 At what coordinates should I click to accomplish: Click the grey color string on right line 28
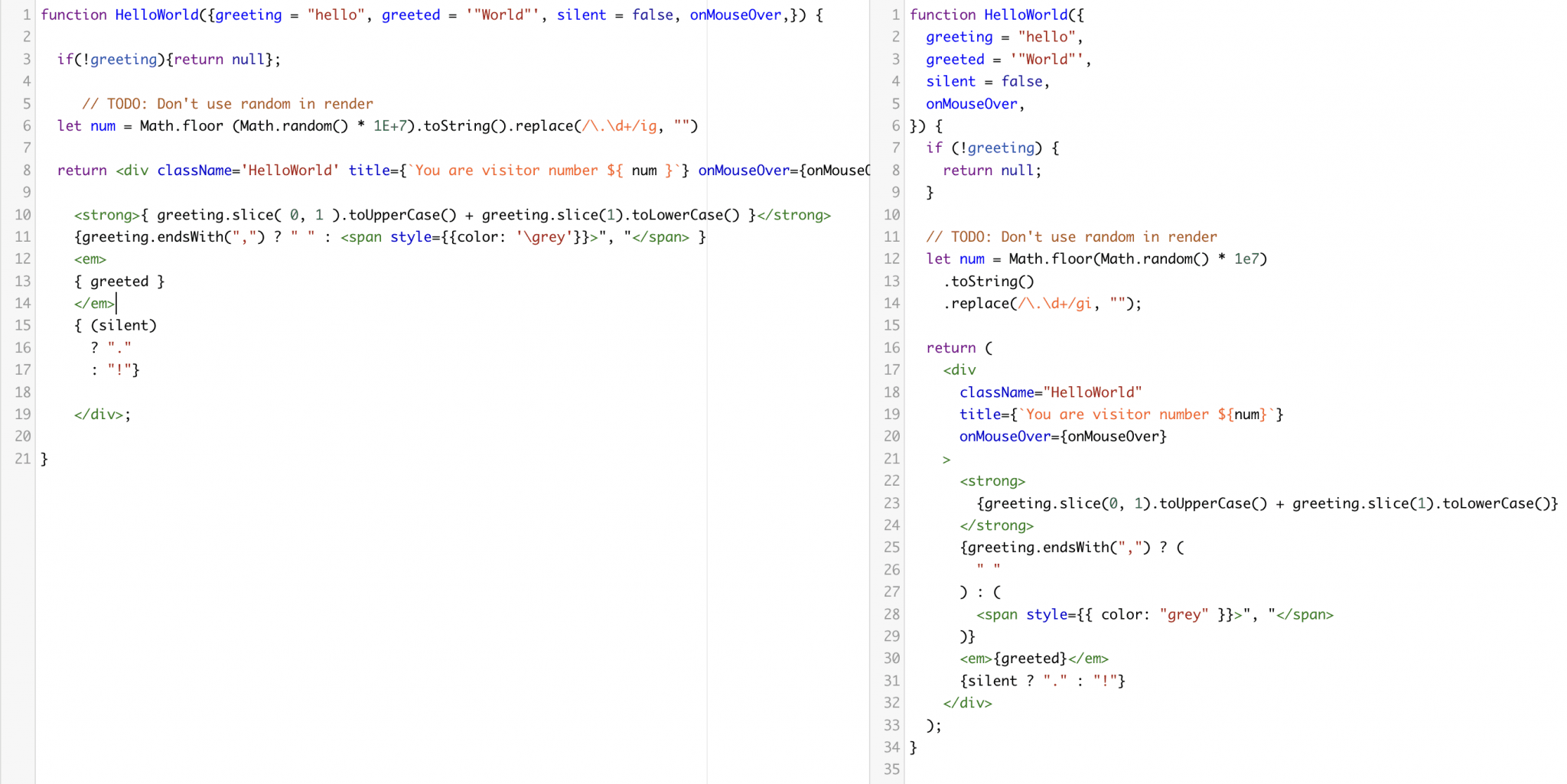pos(1184,613)
